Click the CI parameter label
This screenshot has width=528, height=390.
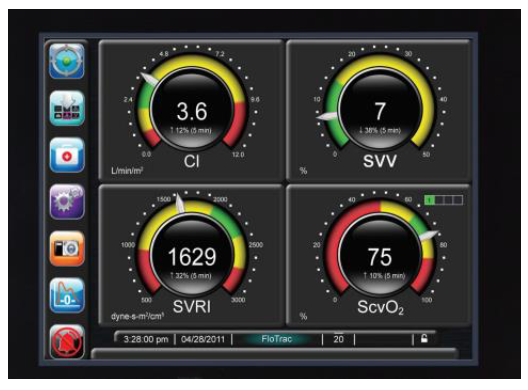pos(192,161)
